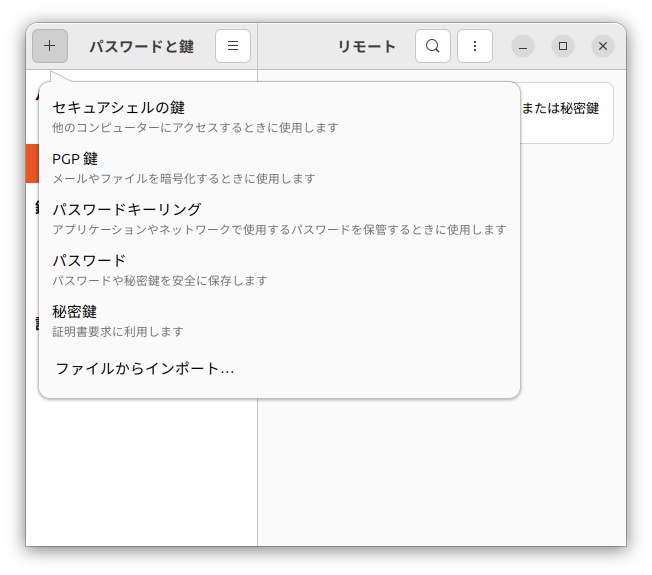Click the リモート title in header
The height and width of the screenshot is (575, 652).
[366, 46]
